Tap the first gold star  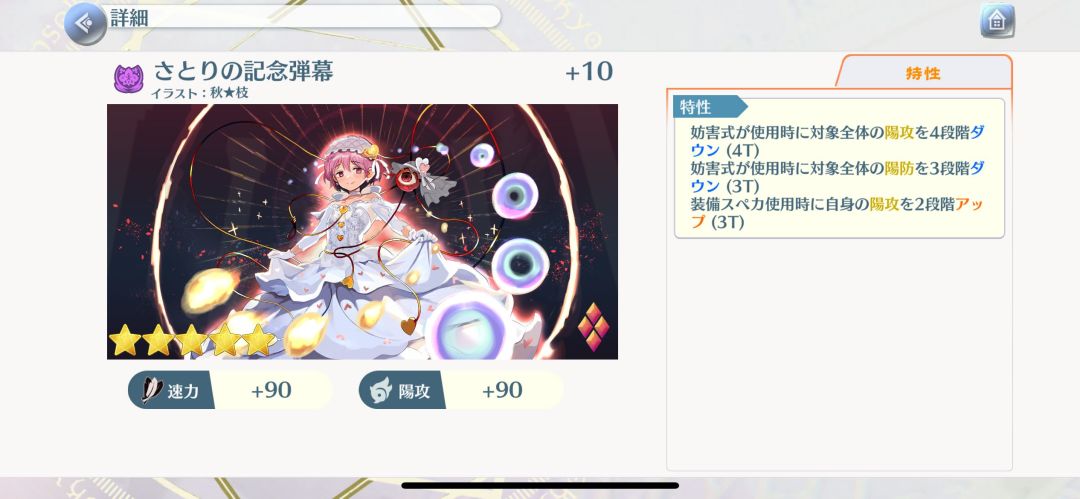pos(125,340)
